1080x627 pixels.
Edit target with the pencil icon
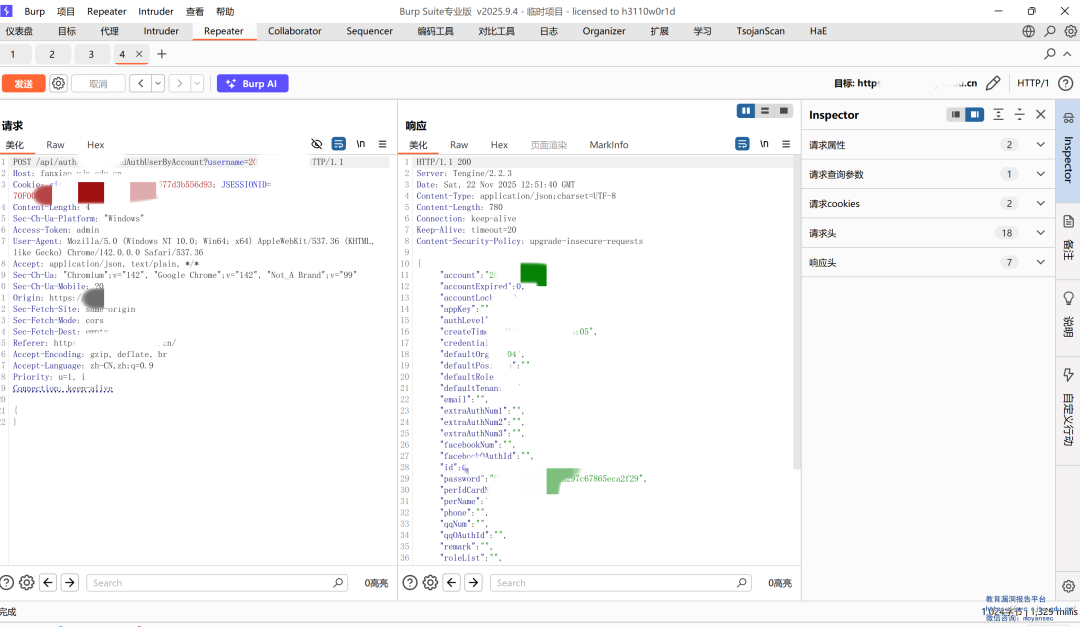point(993,83)
